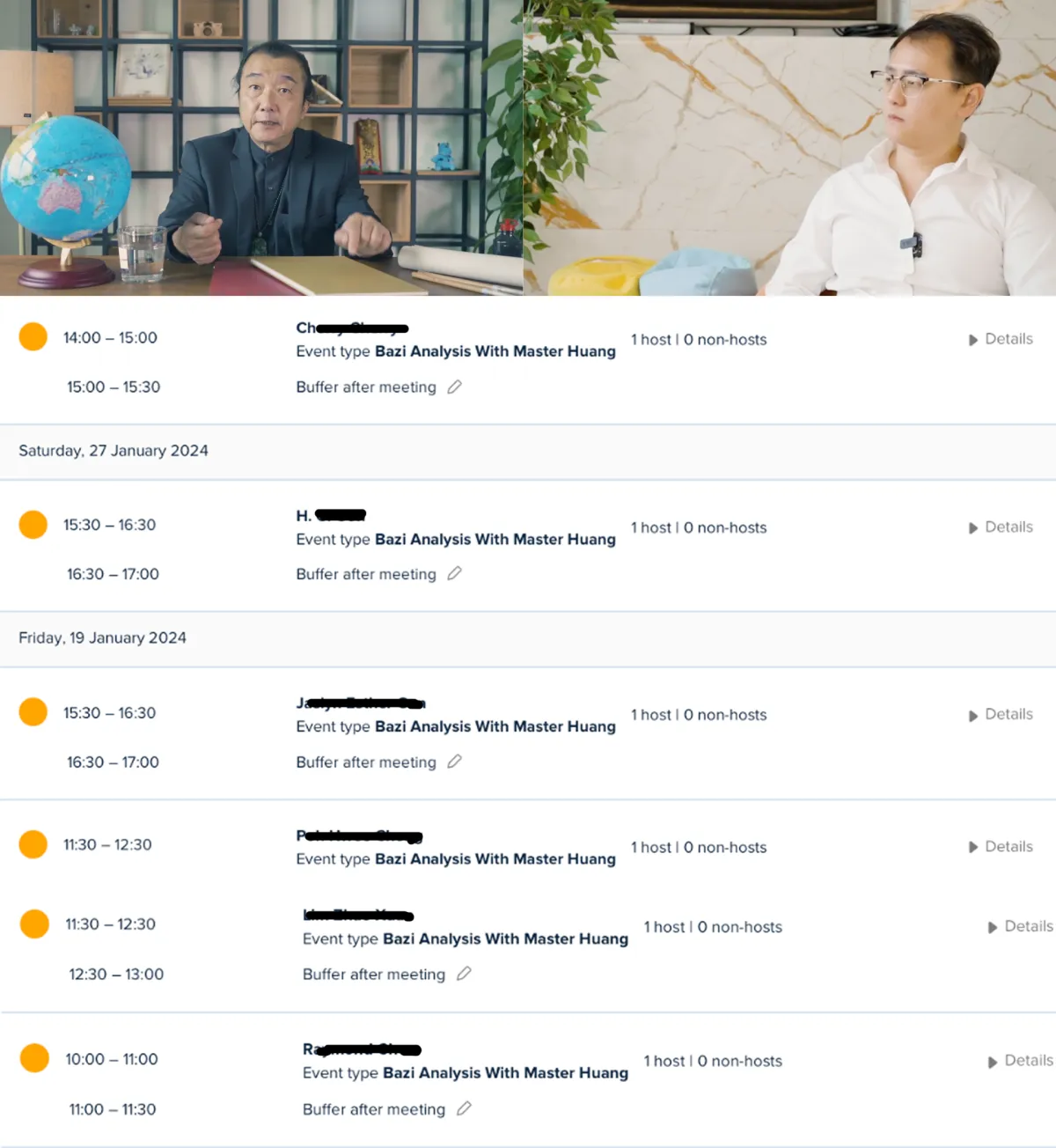The width and height of the screenshot is (1056, 1148).
Task: Click orange dot beside 15:30 – 16:30 on 27 January
Action: pos(33,525)
